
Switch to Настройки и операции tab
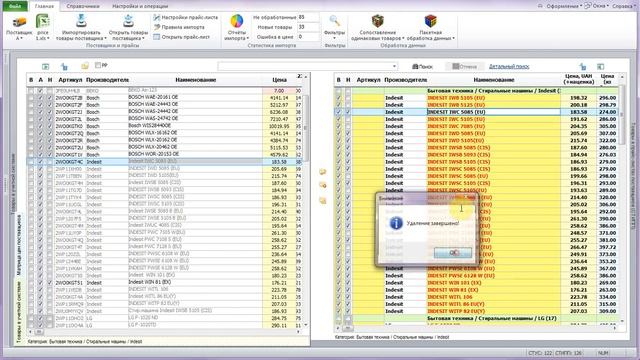[140, 6]
